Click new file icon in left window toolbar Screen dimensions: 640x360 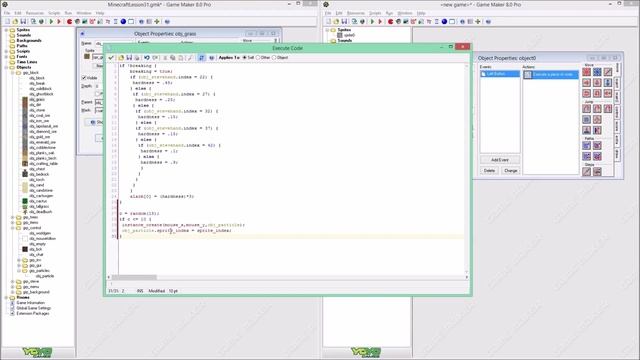coord(7,22)
